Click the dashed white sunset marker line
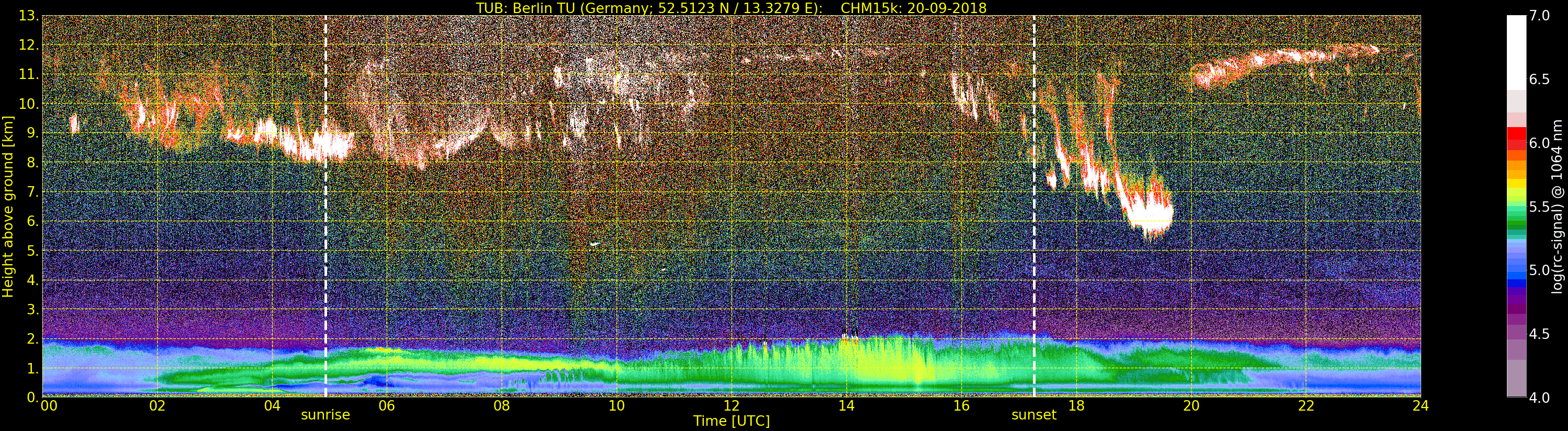This screenshot has height=431, width=1568. coord(1034,206)
